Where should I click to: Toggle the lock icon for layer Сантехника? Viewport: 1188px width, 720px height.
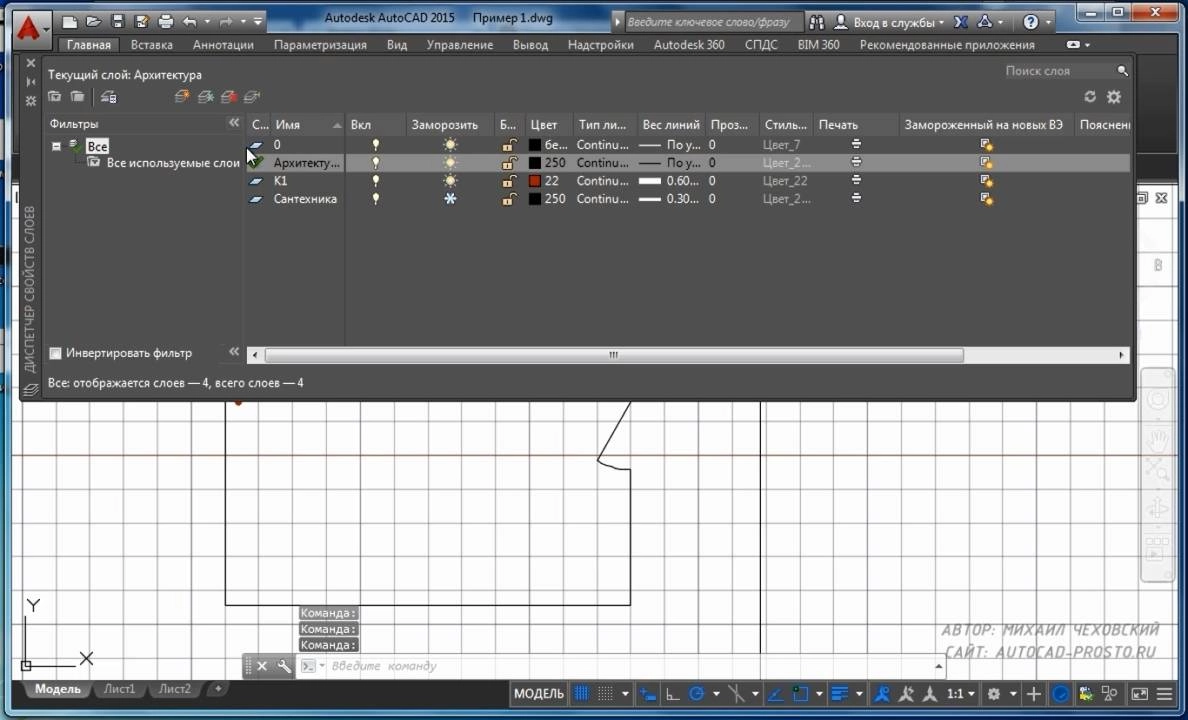509,199
